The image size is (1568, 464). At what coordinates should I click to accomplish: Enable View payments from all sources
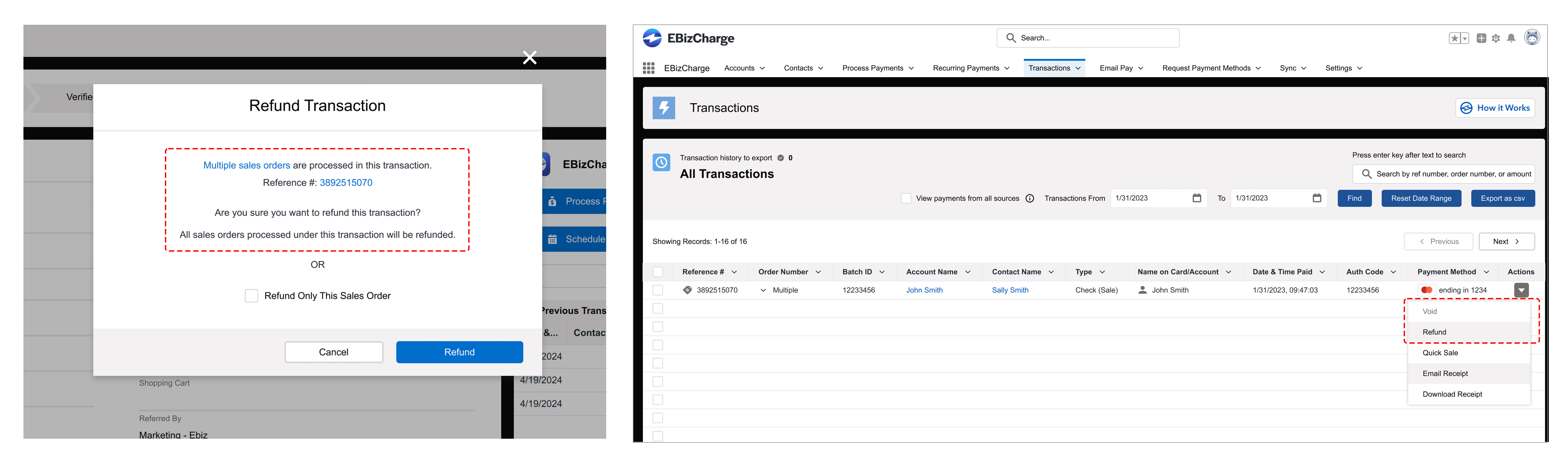pos(906,198)
